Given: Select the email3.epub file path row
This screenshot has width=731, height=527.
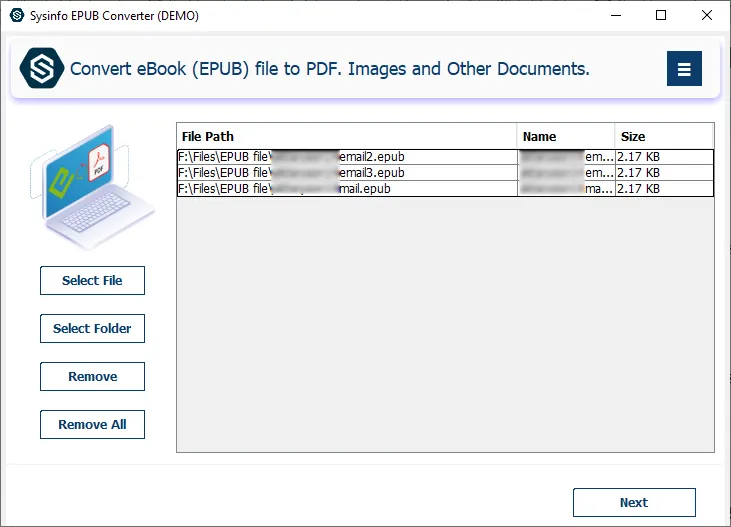Looking at the screenshot, I should pyautogui.click(x=347, y=173).
